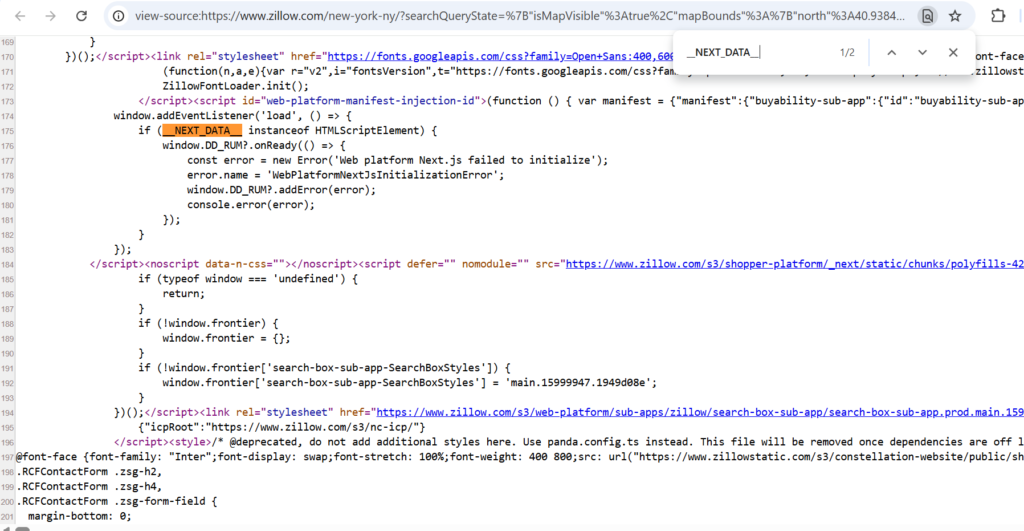Click 'window.frontier = {};' line
This screenshot has height=531, width=1024.
227,338
